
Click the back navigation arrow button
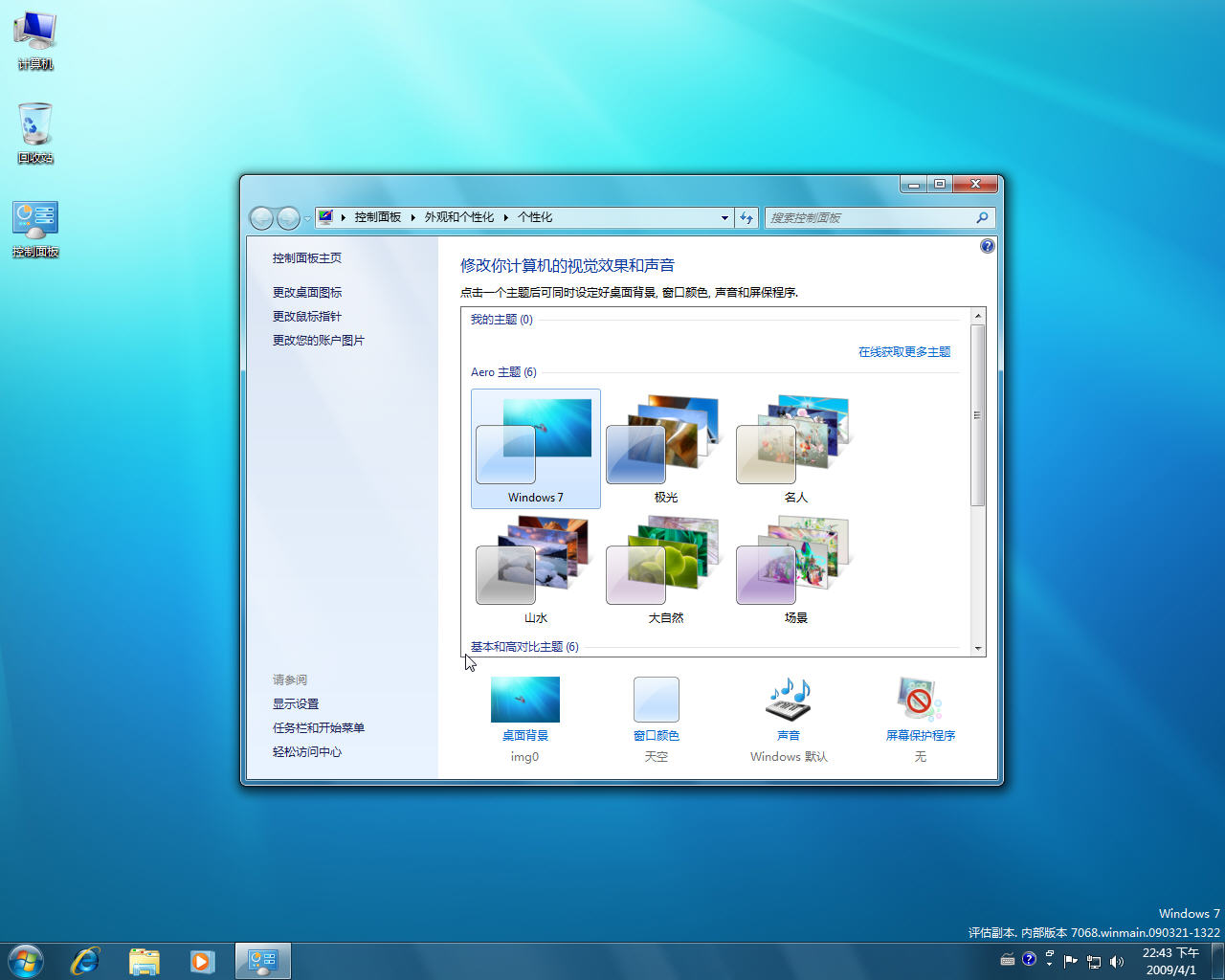pyautogui.click(x=261, y=218)
